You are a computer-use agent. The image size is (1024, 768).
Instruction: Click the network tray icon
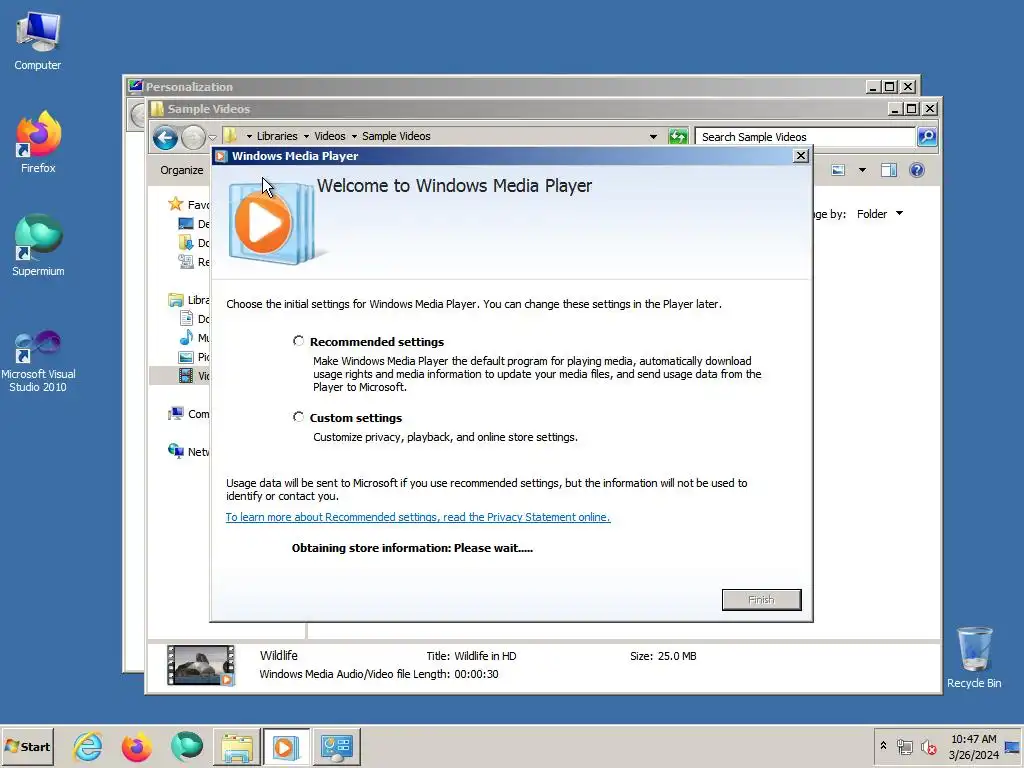pos(904,746)
